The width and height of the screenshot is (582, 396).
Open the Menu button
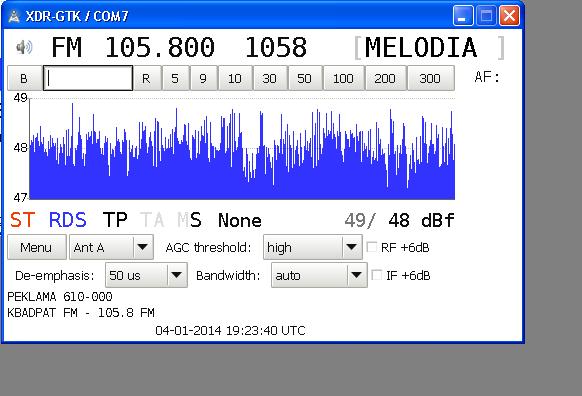(x=36, y=247)
